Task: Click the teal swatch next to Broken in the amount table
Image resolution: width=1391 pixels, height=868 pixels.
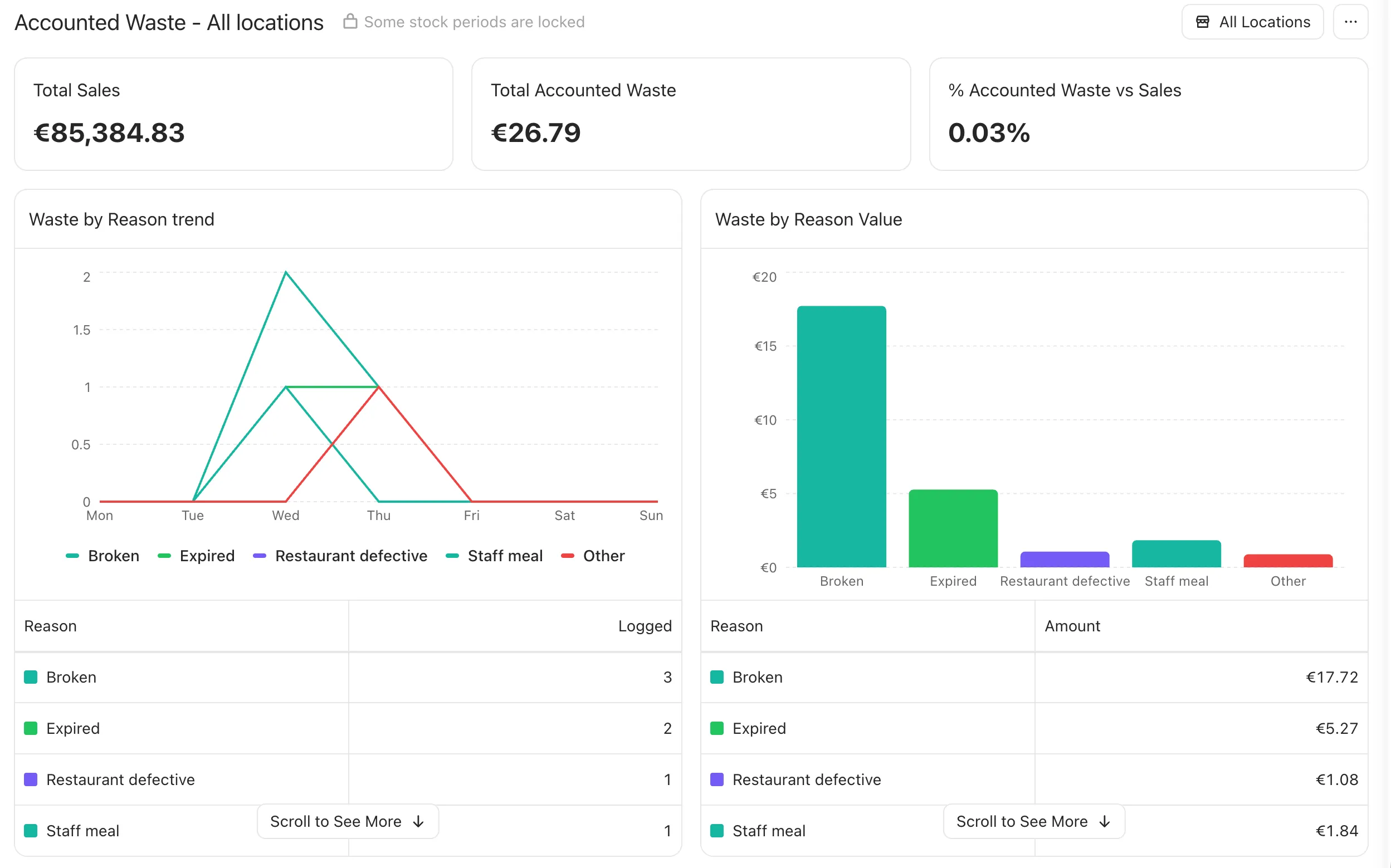Action: [x=717, y=677]
